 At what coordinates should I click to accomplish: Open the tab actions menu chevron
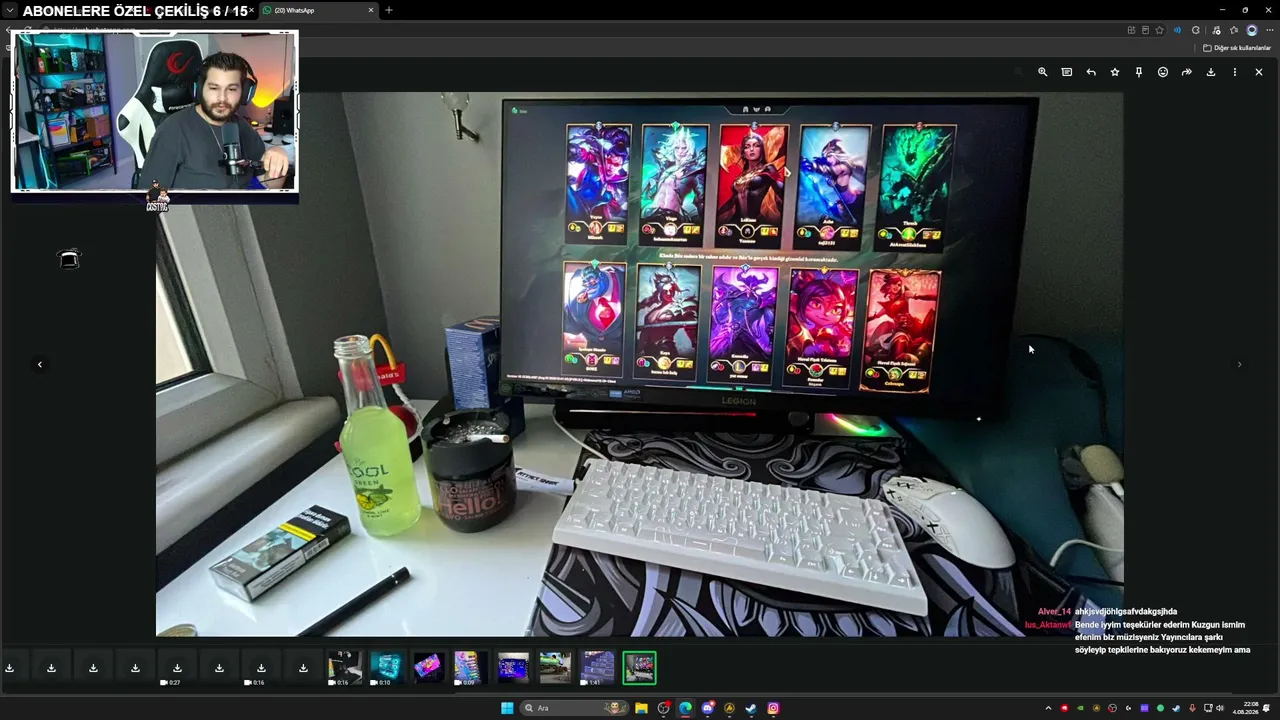click(10, 11)
